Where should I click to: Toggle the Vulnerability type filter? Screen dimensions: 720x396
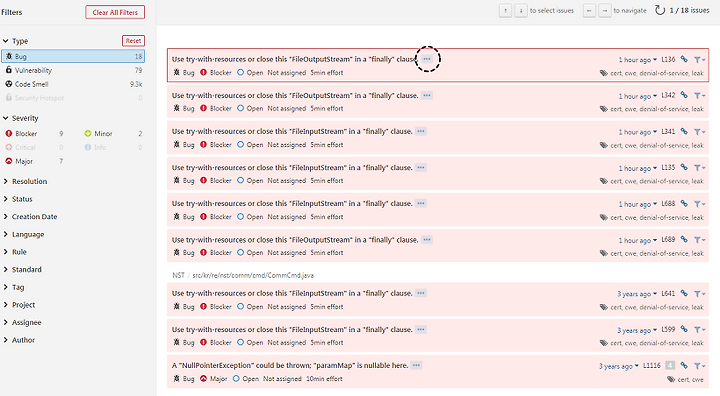(x=73, y=70)
